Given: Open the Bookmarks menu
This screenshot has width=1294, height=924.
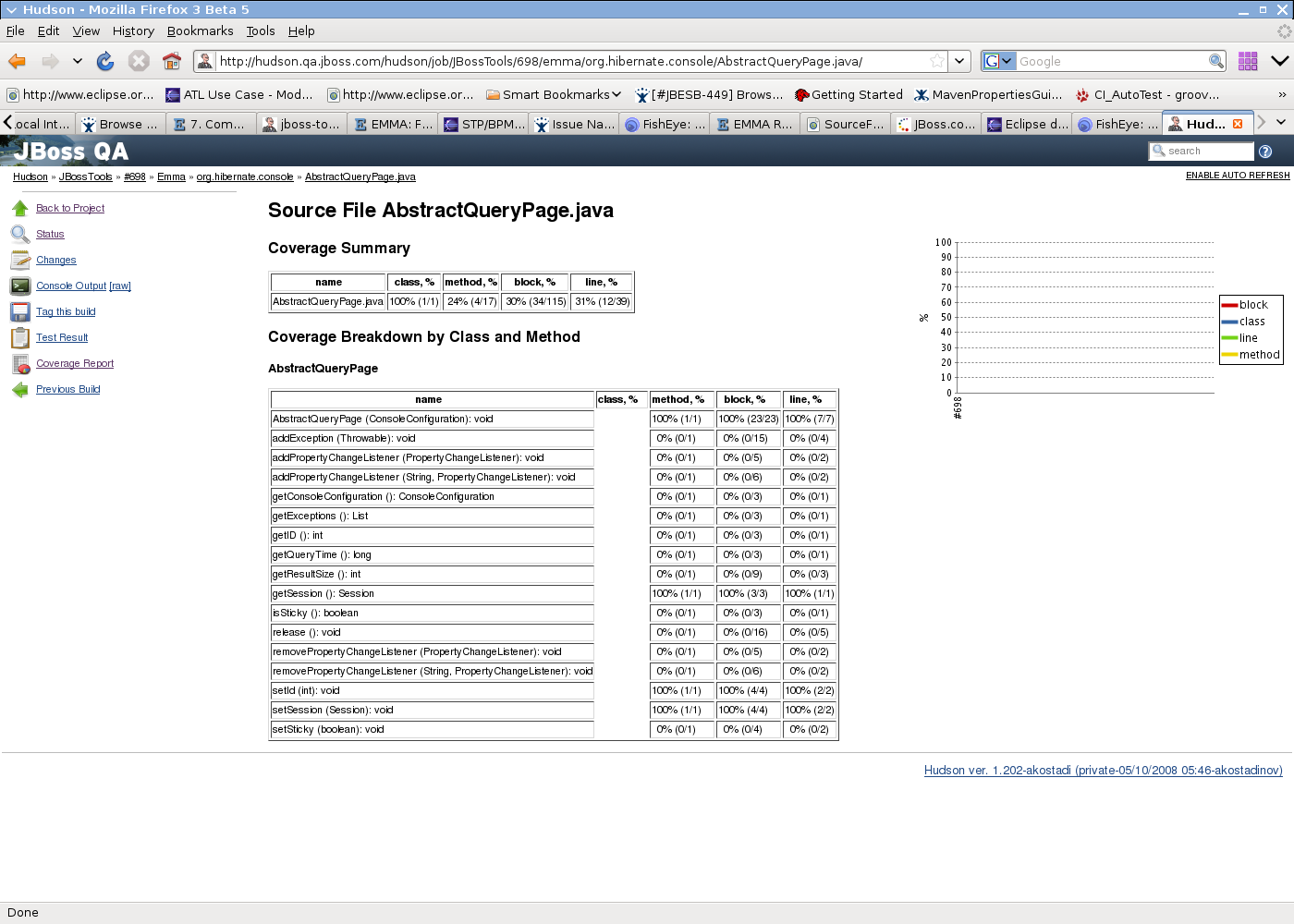Looking at the screenshot, I should tap(200, 30).
